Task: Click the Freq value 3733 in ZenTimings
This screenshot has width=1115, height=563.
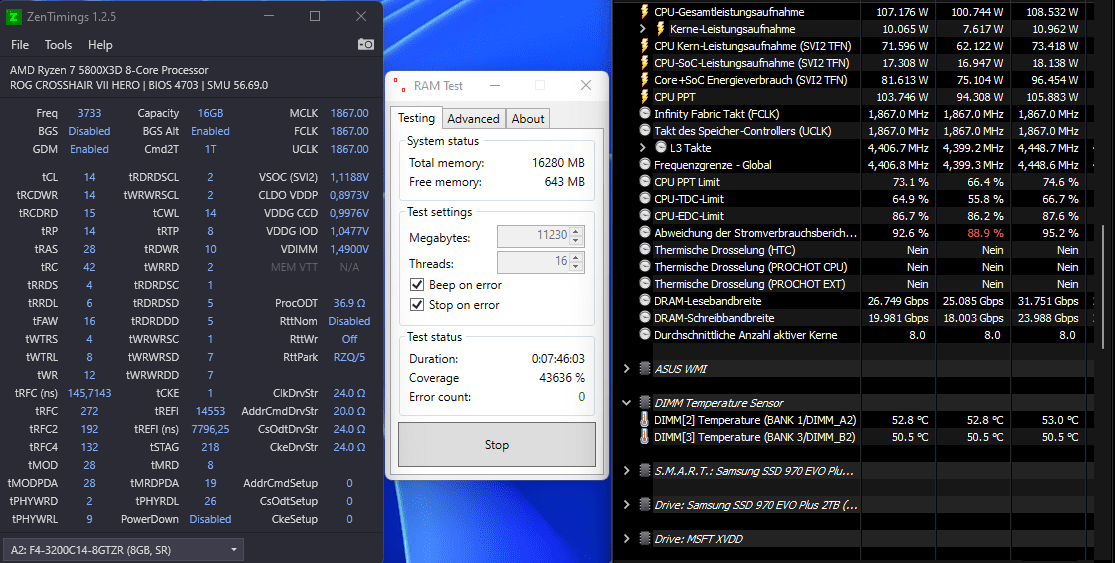Action: coord(89,113)
